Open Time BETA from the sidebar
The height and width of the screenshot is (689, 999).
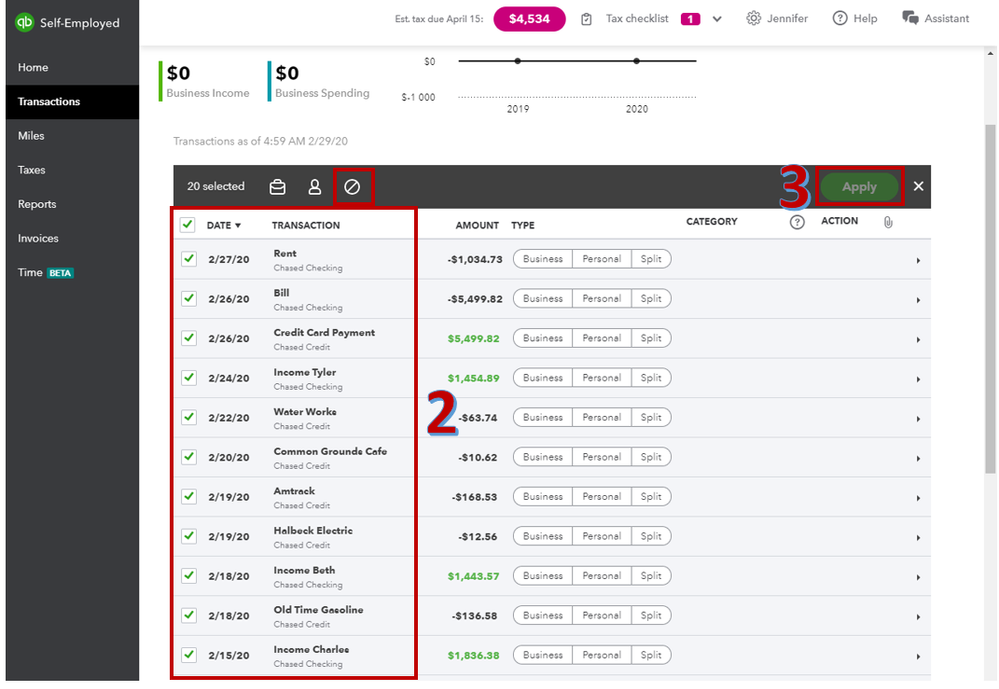point(72,273)
